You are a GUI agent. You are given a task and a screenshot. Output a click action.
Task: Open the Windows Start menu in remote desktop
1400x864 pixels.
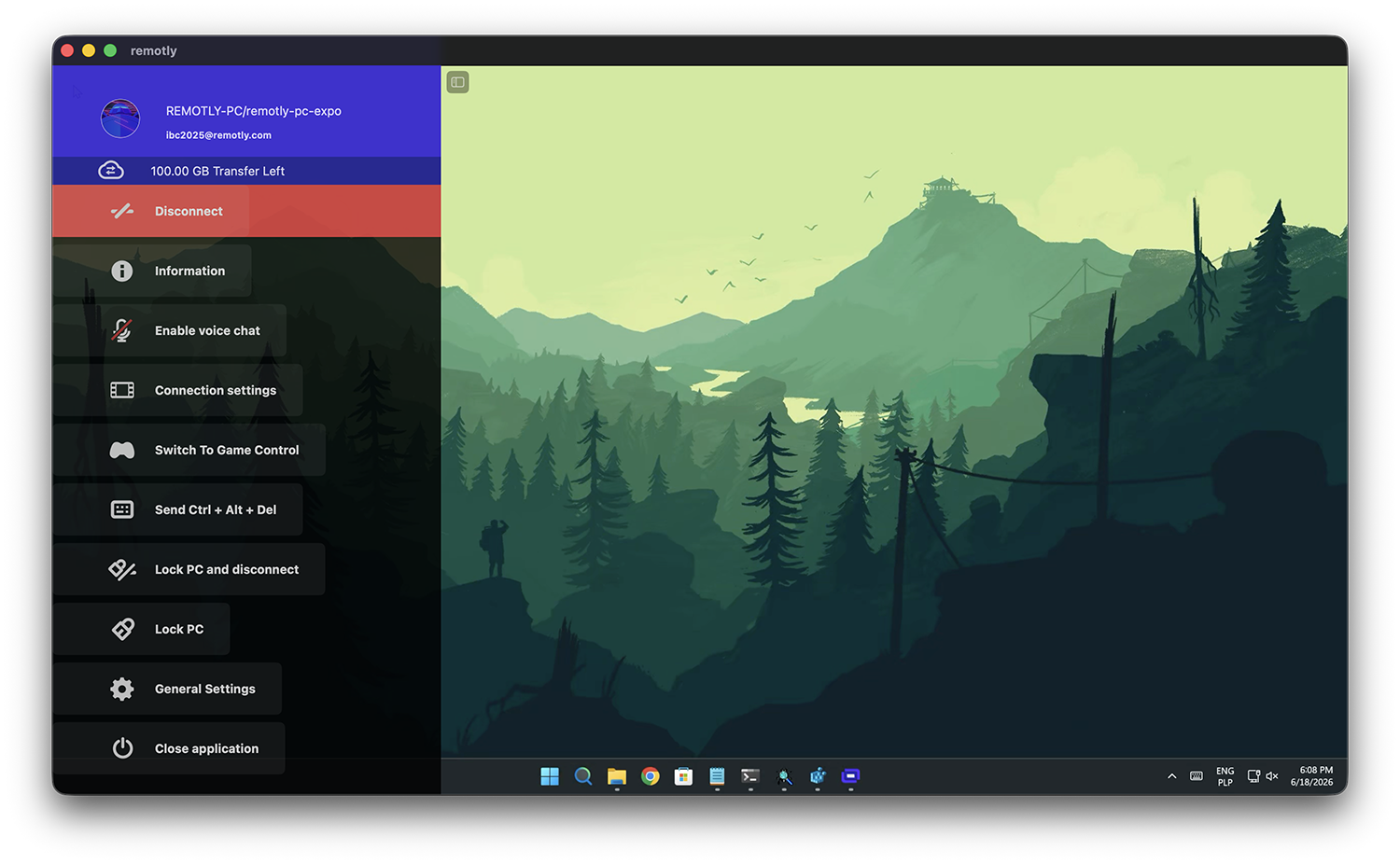[x=550, y=776]
